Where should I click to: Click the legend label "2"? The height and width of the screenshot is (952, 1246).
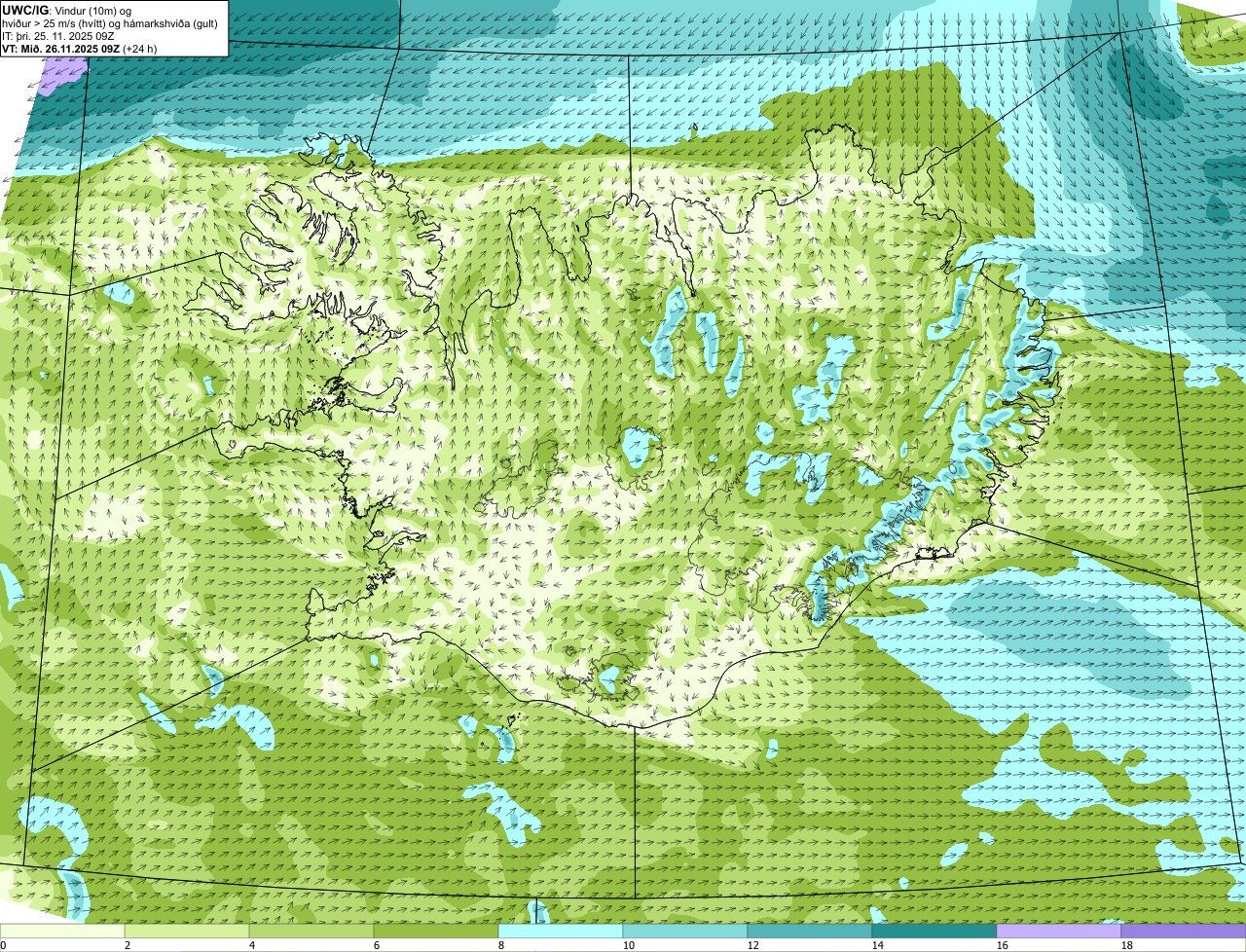point(128,945)
